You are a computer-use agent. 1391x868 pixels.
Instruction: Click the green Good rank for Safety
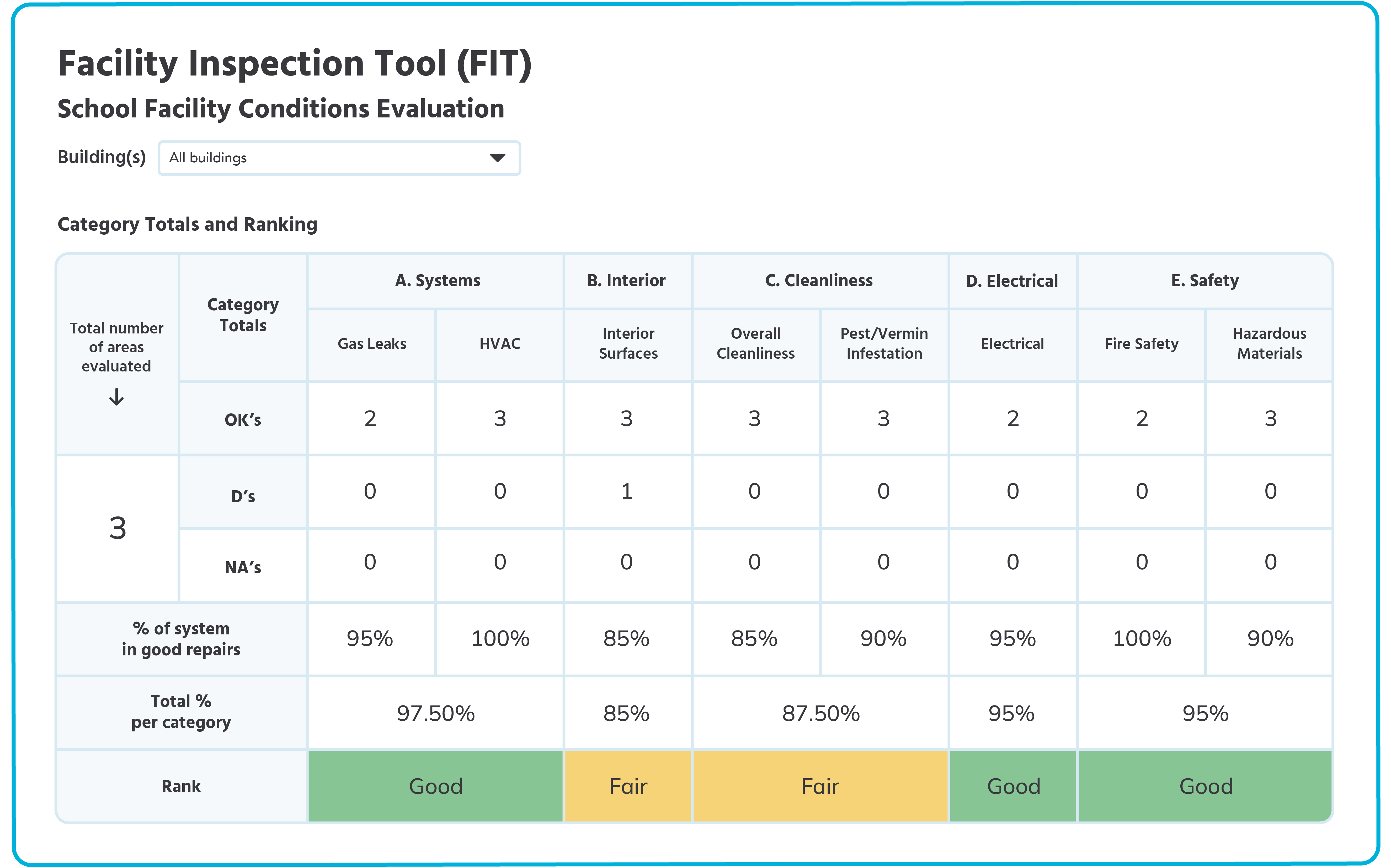tap(1206, 786)
